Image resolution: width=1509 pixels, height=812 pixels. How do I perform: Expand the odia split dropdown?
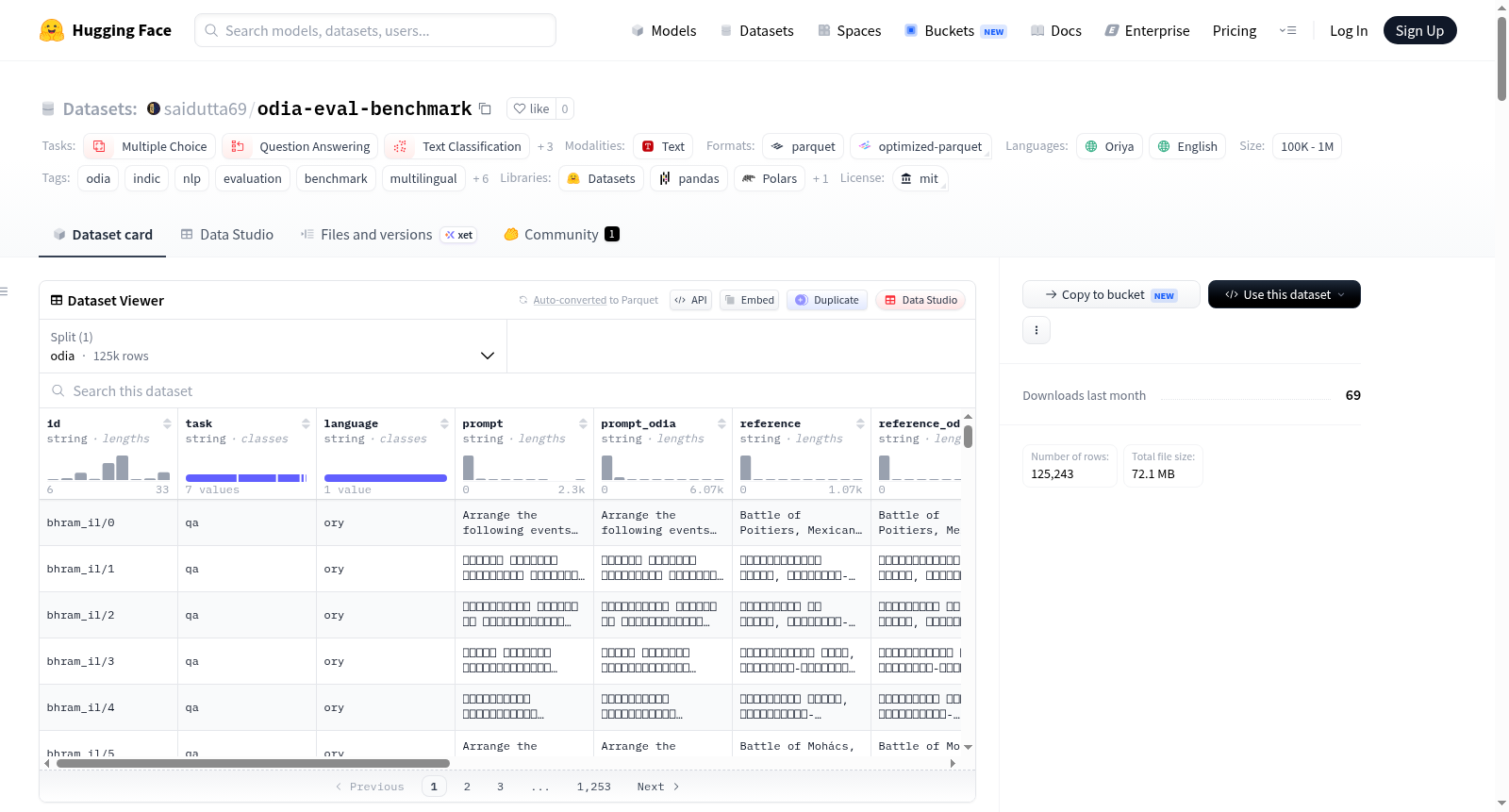tap(274, 346)
